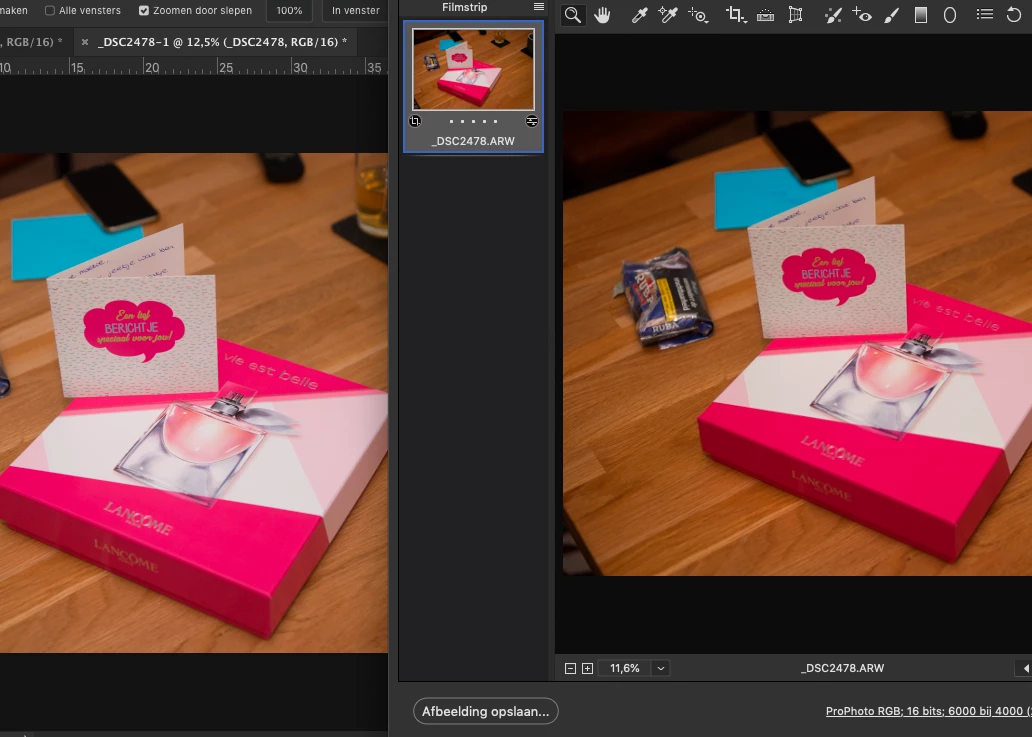The height and width of the screenshot is (737, 1032).
Task: Click the adjustments badge on the filmstrip thumbnail
Action: [x=532, y=121]
